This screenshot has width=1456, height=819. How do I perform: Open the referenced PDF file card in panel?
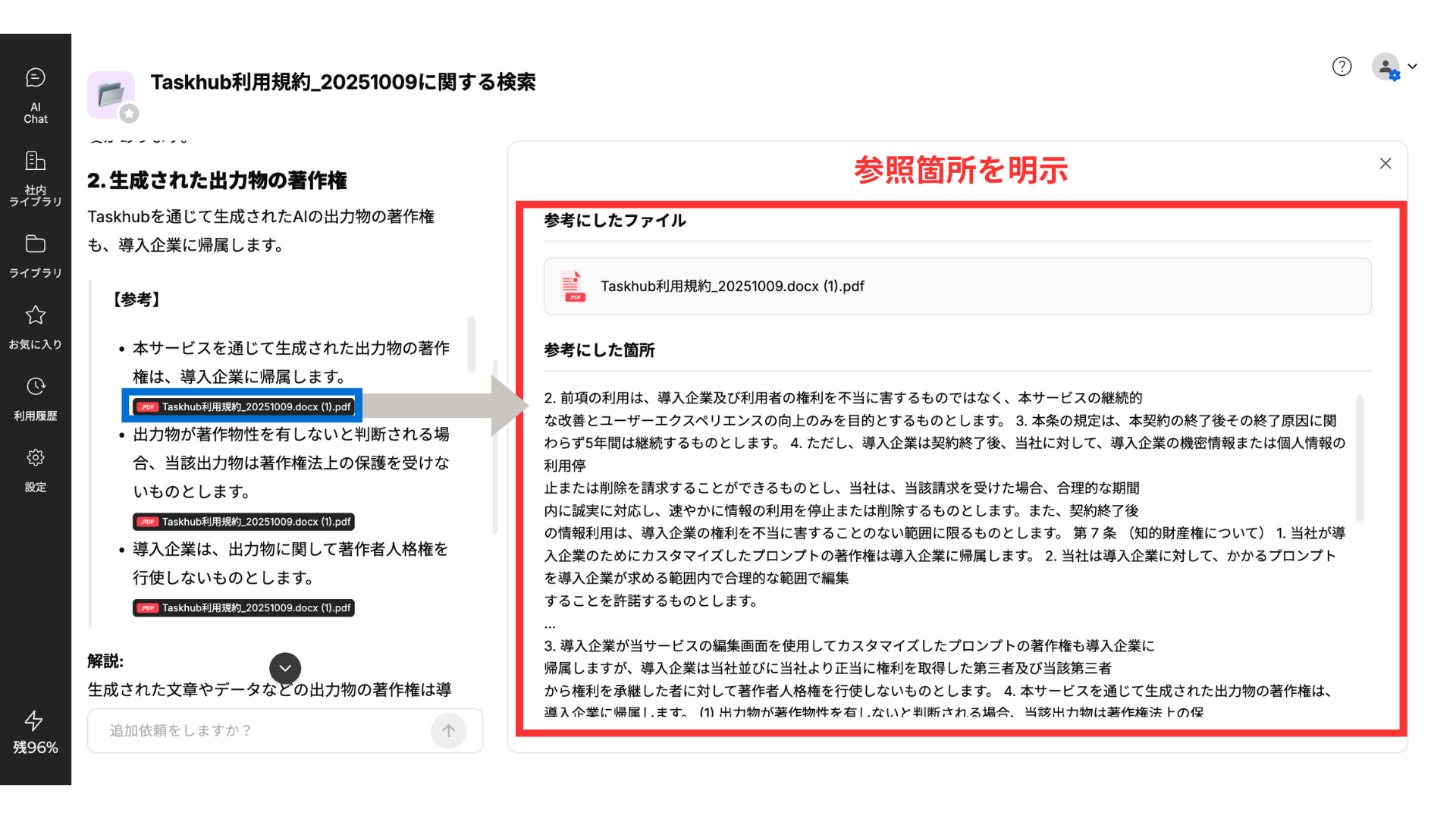957,287
